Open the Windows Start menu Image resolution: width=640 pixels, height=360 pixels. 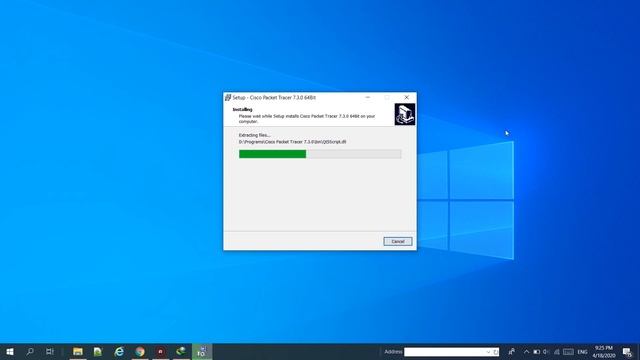pos(10,351)
